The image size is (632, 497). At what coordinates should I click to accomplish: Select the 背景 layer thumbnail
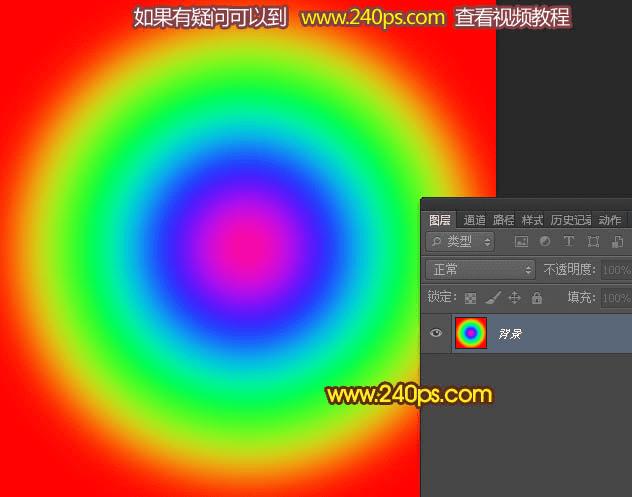click(x=471, y=333)
